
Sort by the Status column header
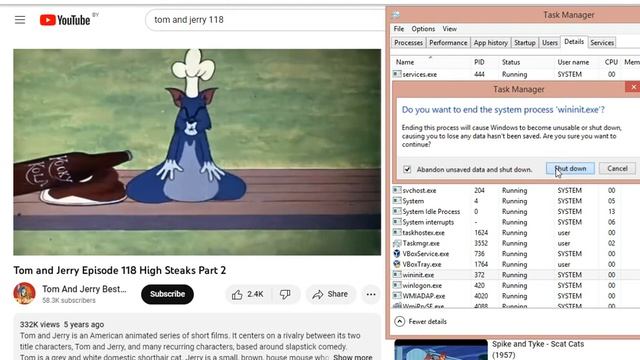(526, 62)
